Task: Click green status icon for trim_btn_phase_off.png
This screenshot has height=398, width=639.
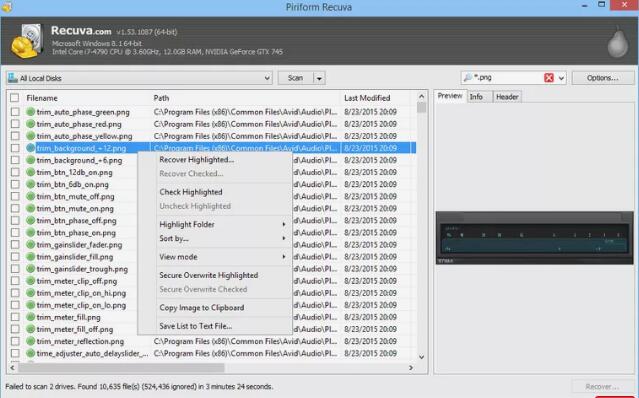Action: (30, 220)
